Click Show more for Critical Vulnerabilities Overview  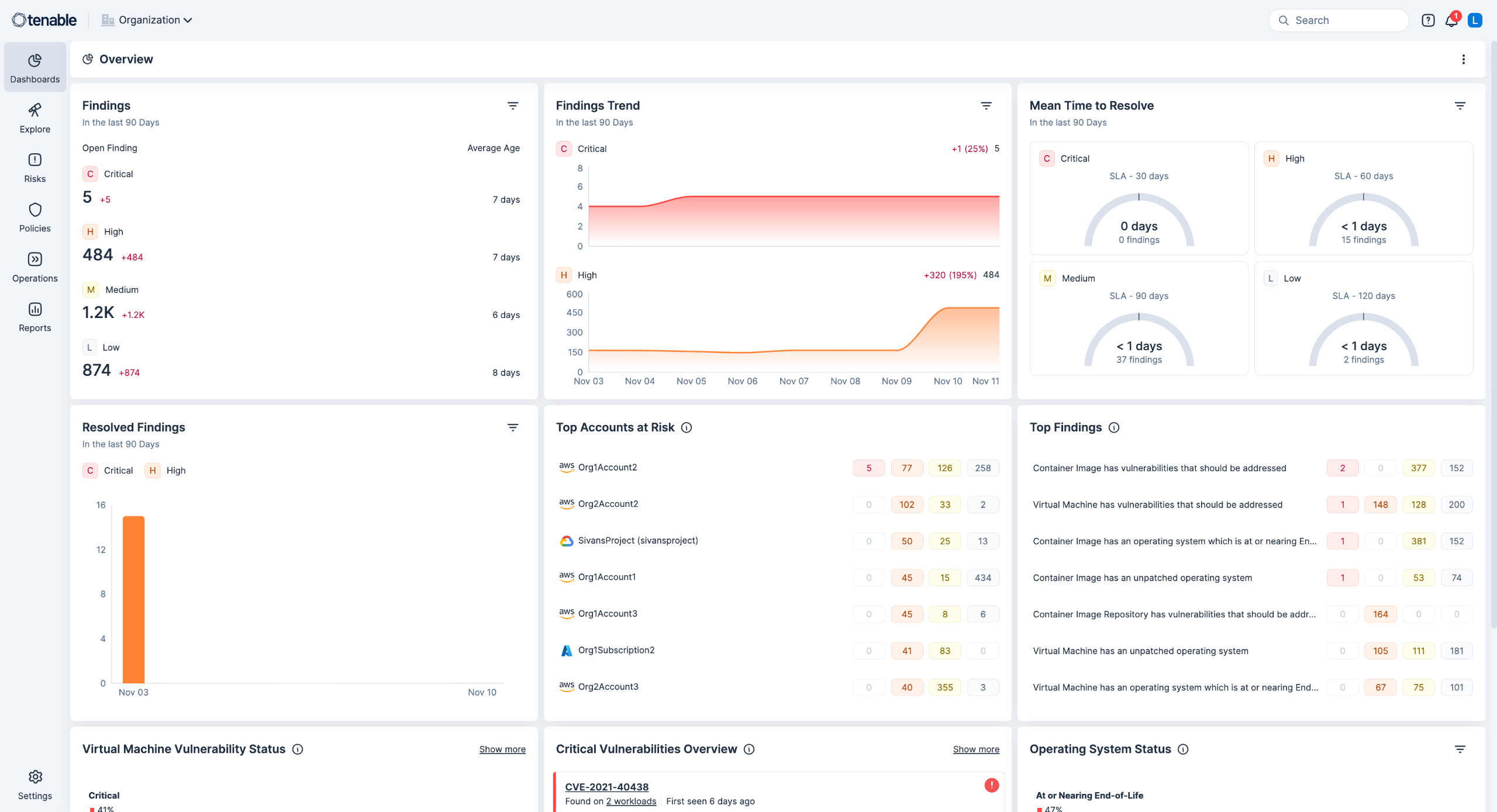tap(975, 749)
